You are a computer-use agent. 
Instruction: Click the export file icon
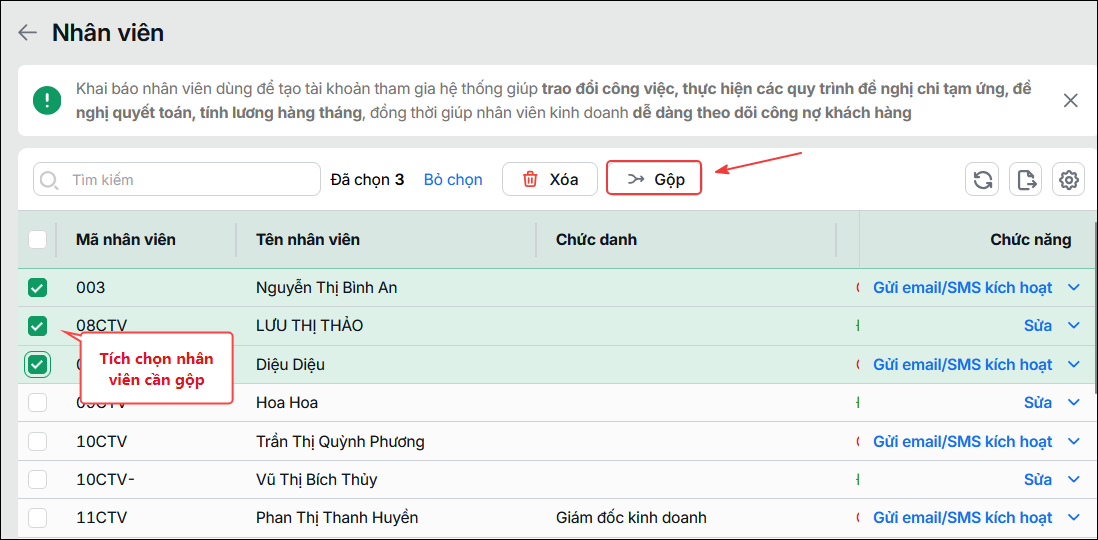point(1026,179)
